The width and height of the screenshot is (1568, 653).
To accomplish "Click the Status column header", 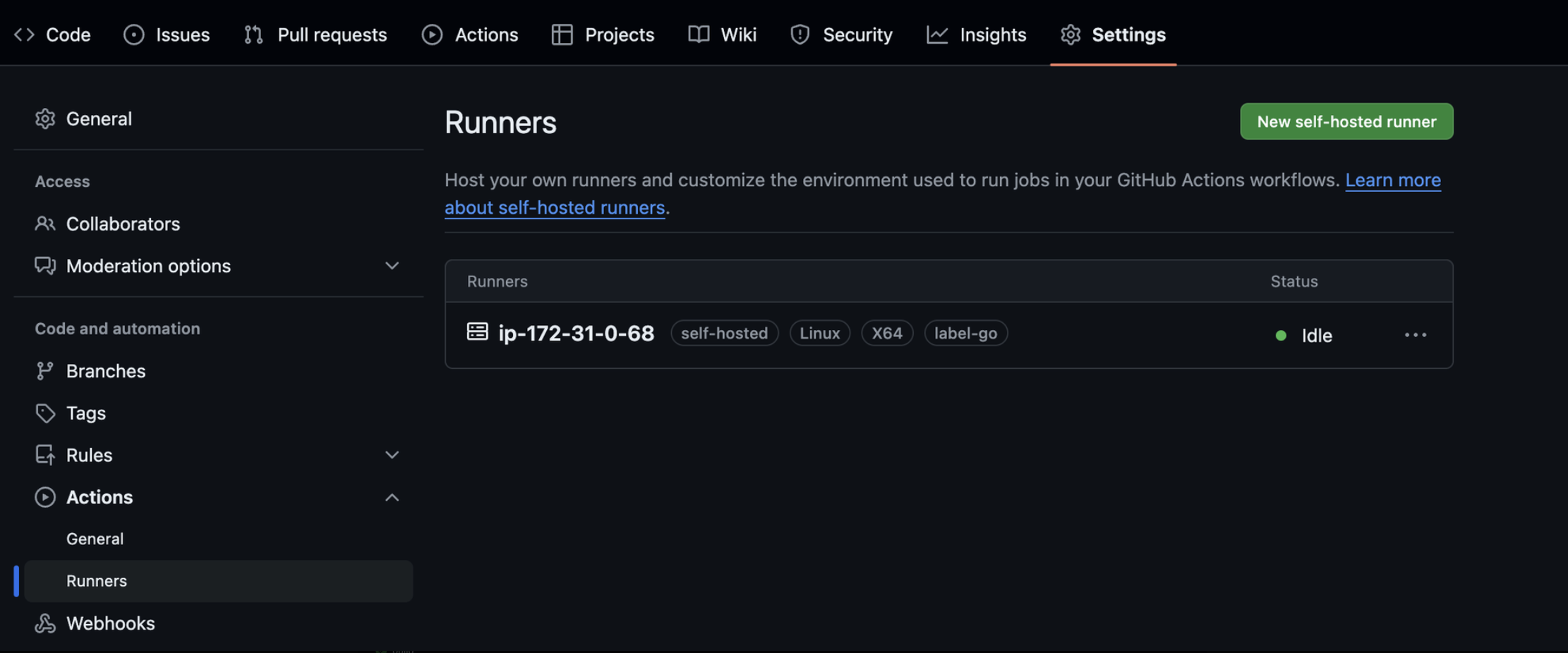I will tap(1294, 281).
